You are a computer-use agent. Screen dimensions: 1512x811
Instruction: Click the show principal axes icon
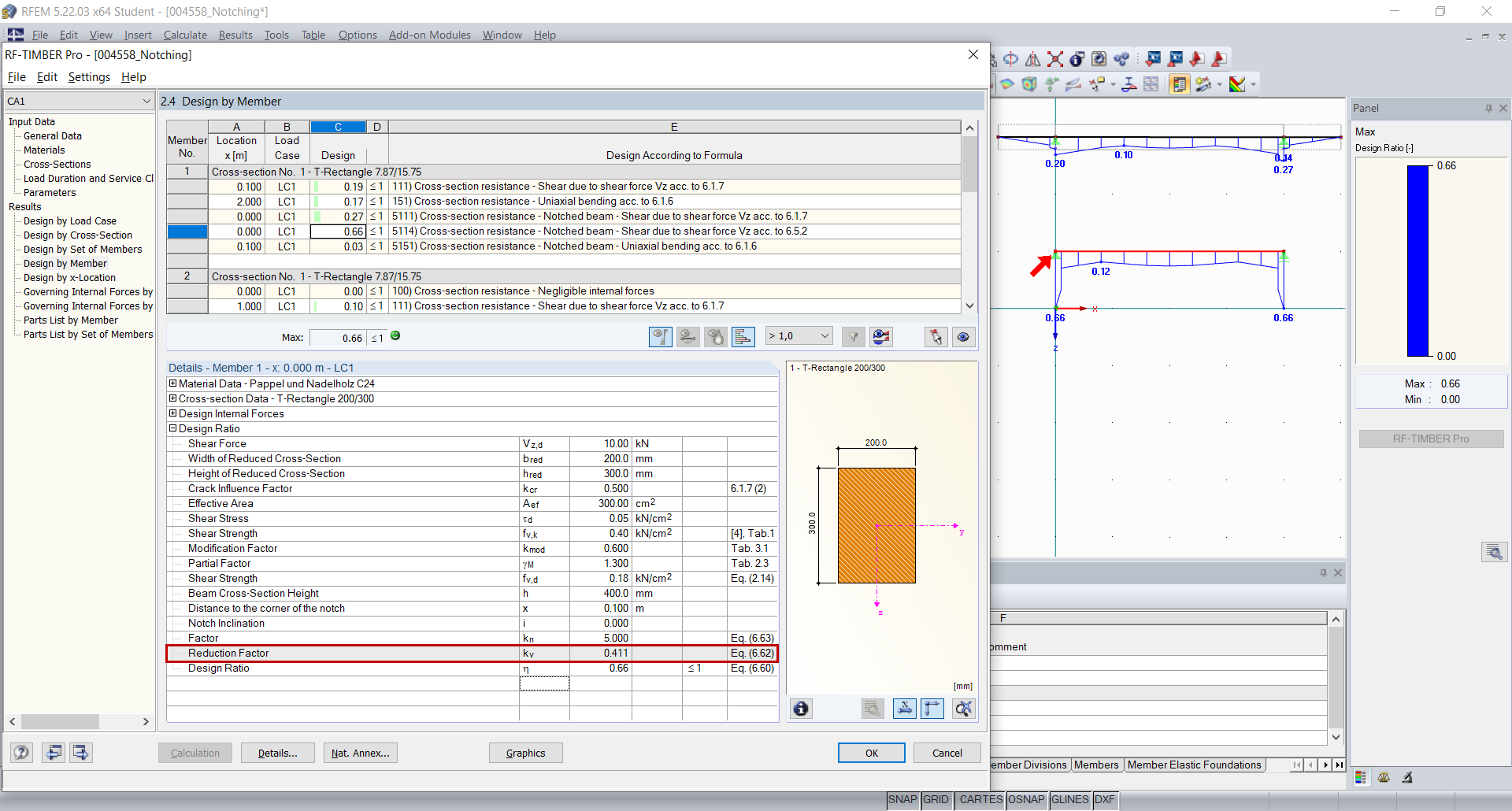[x=932, y=709]
